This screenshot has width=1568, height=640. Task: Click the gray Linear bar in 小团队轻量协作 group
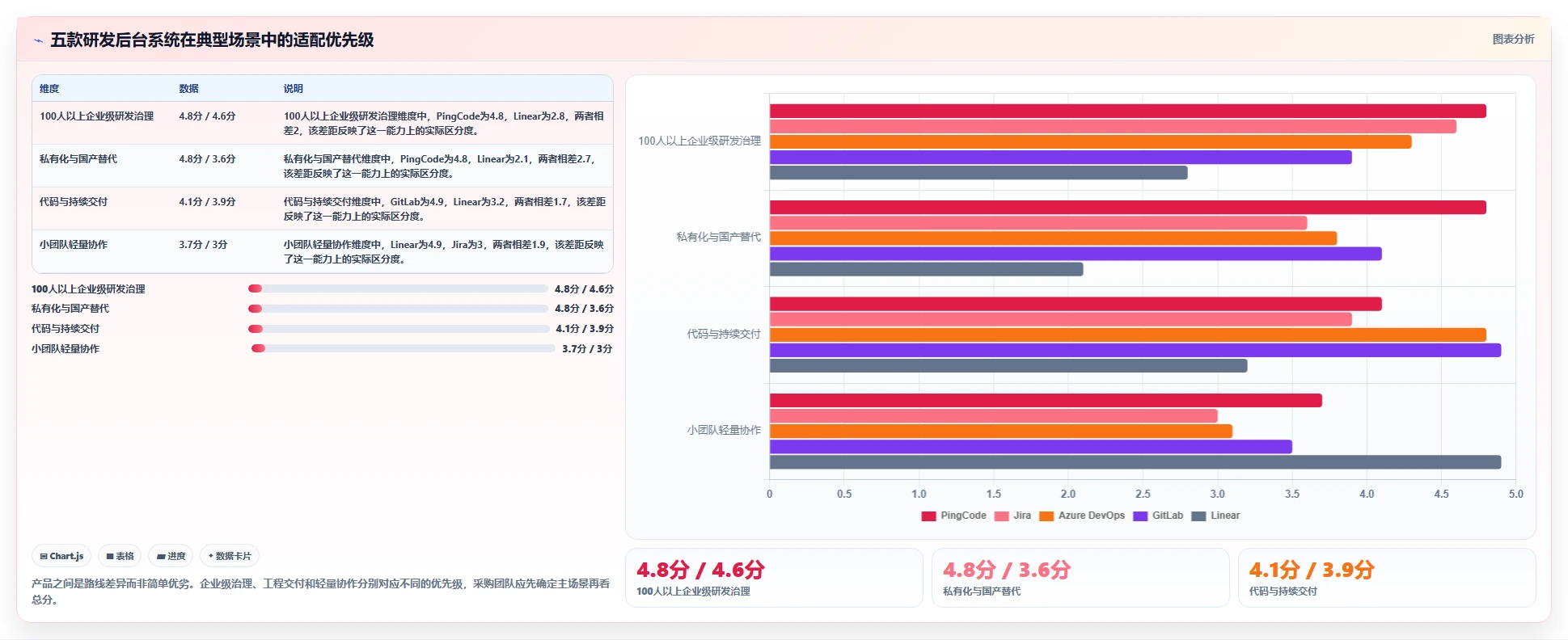(x=1135, y=462)
